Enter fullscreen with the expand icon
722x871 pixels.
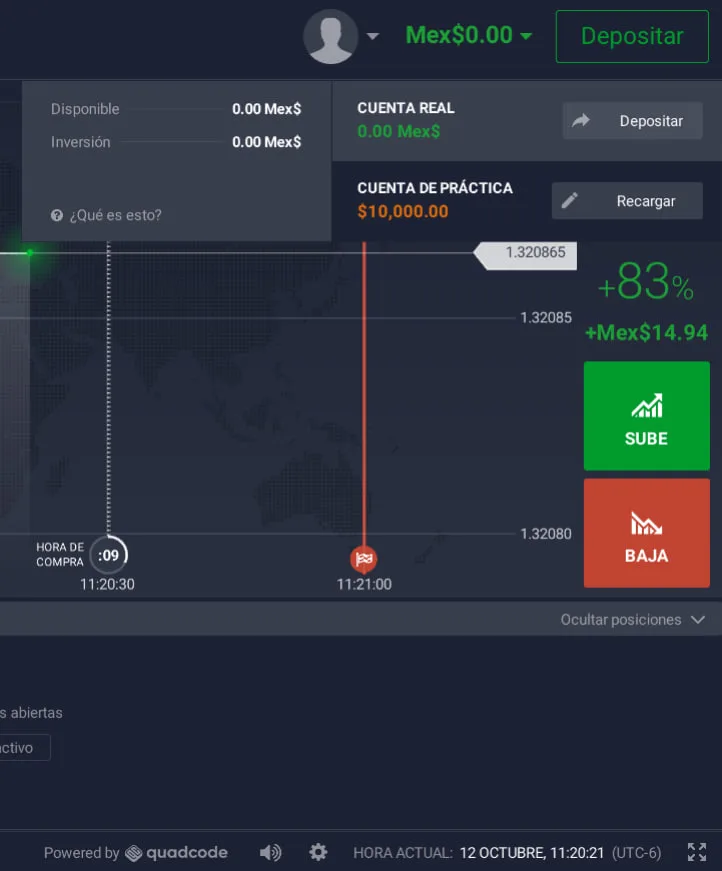[x=696, y=852]
